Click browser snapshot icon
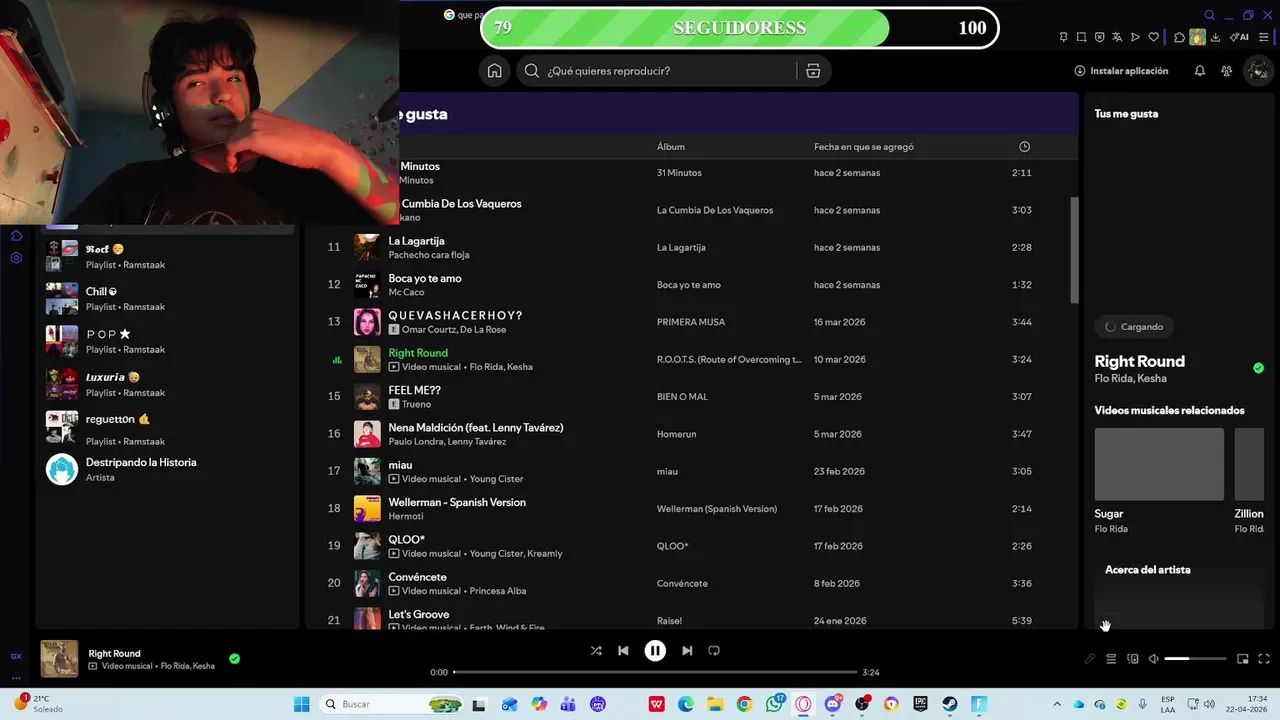 [1081, 37]
